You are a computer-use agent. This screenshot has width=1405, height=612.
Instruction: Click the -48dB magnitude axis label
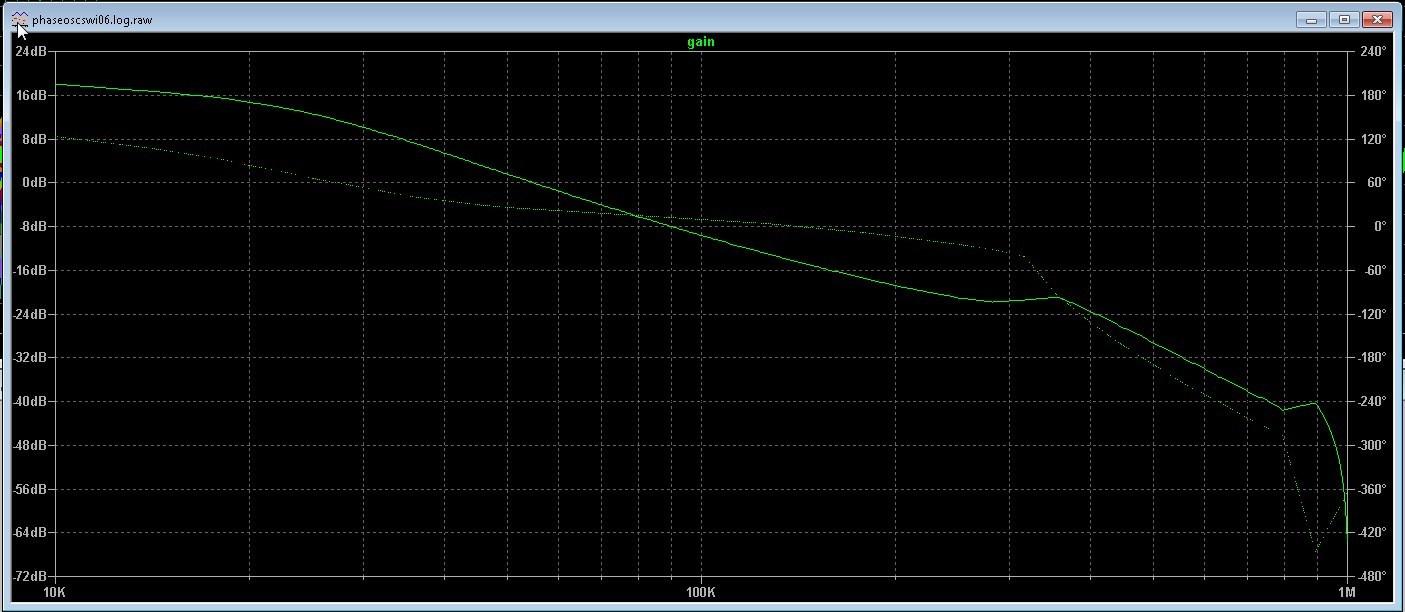(31, 445)
